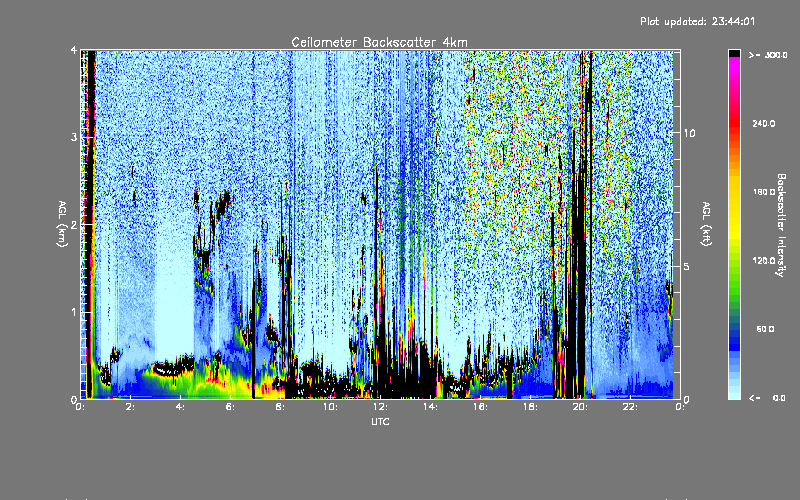Click the "1" km tick on left axis
The image size is (800, 500).
(74, 312)
